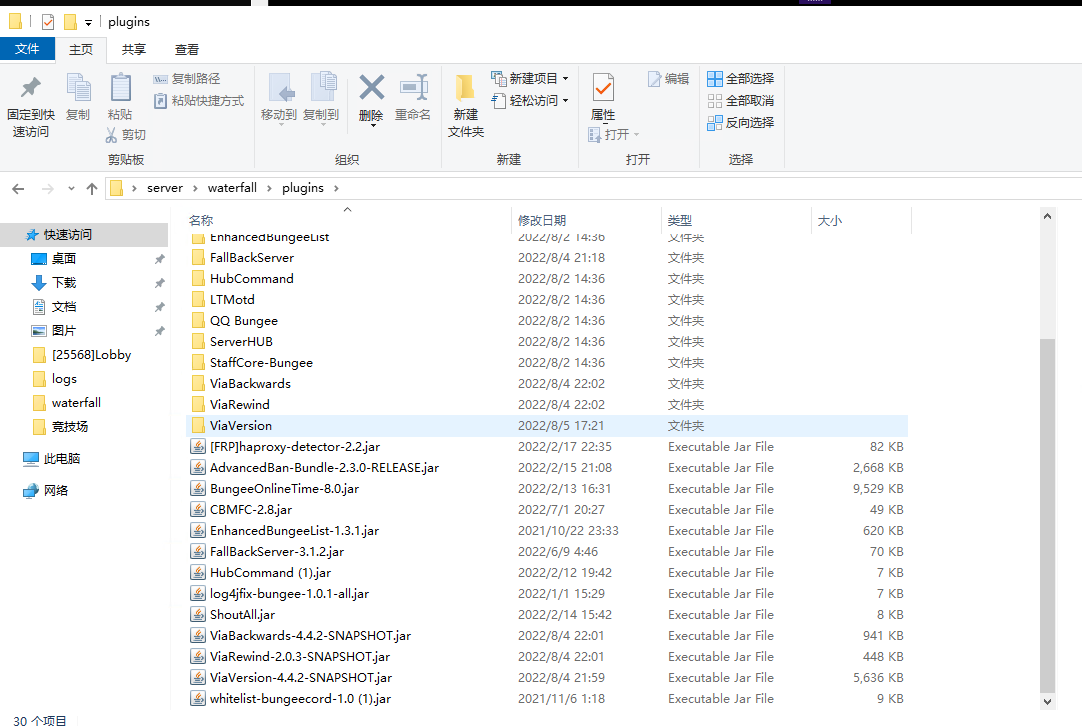Click the server breadcrumb in address bar
The image size is (1082, 726).
click(x=165, y=188)
